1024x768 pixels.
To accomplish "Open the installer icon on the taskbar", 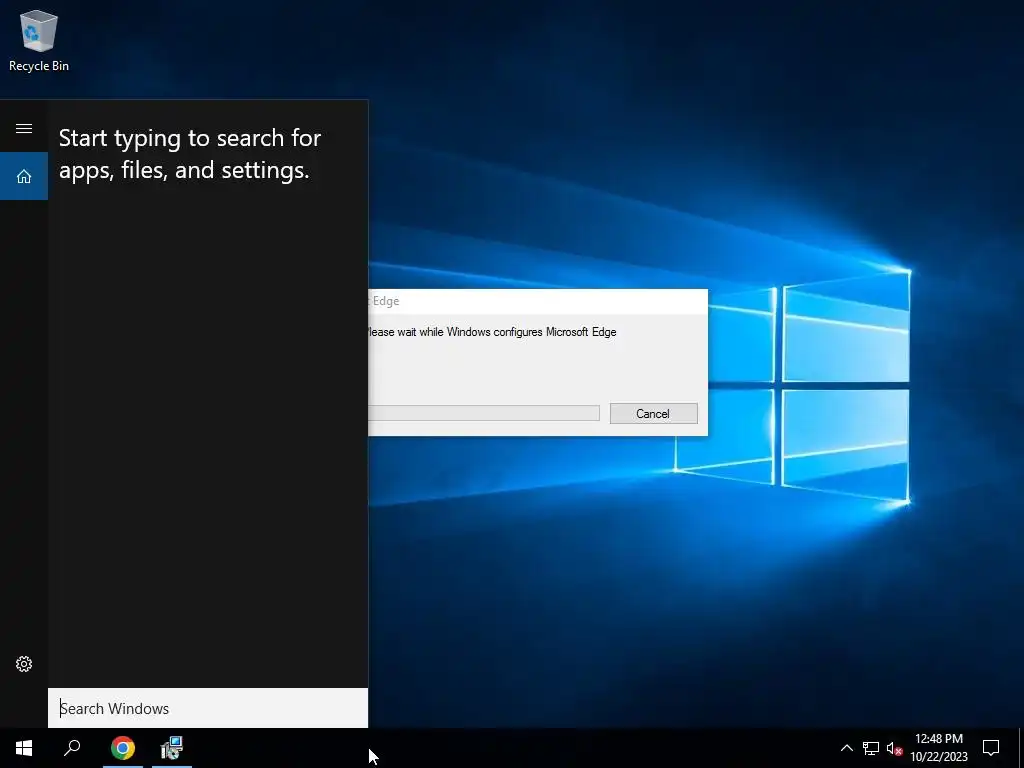I will coord(172,748).
